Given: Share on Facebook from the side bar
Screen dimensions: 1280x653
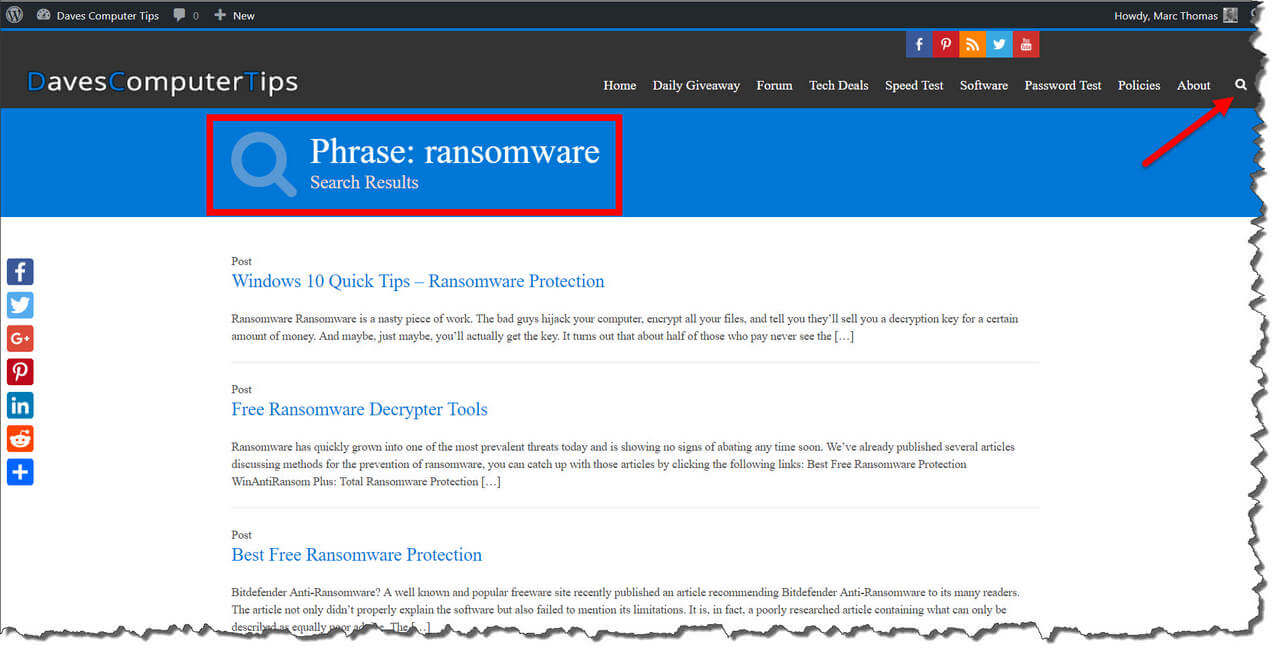Looking at the screenshot, I should pyautogui.click(x=20, y=271).
